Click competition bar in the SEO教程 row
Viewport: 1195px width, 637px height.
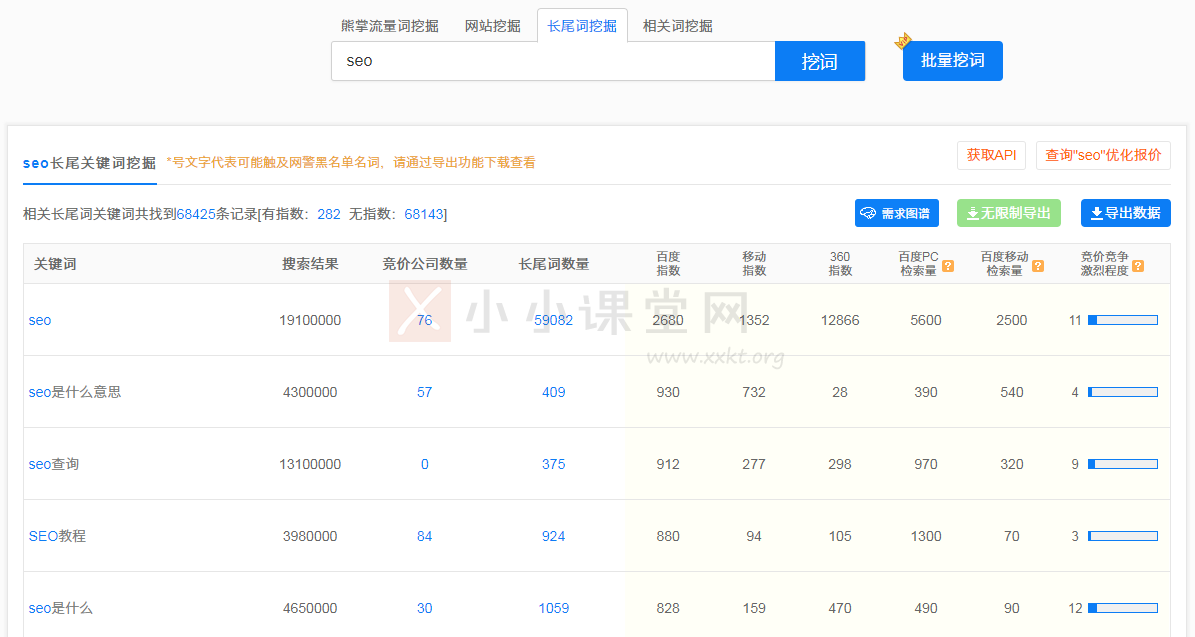1123,536
